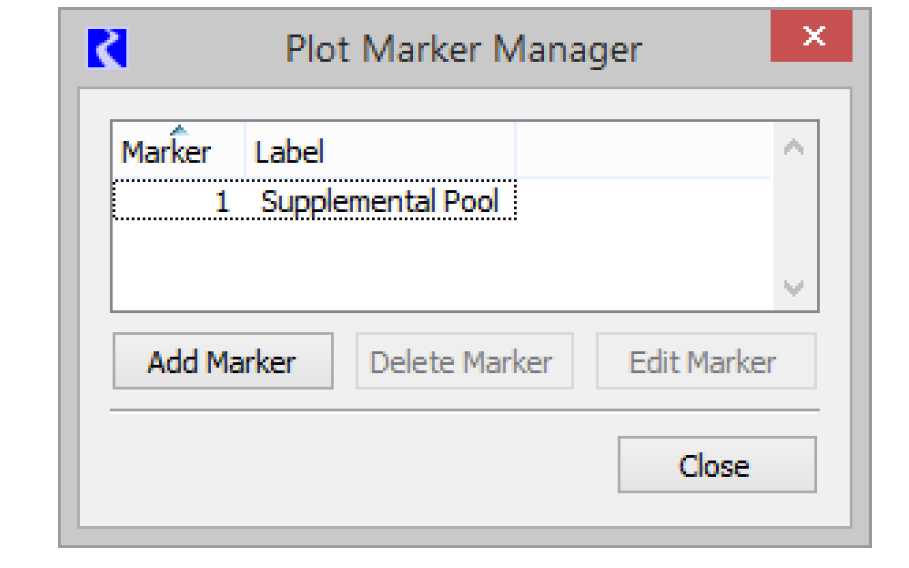Click the Plot Marker Manager title text
909x568 pixels.
463,49
